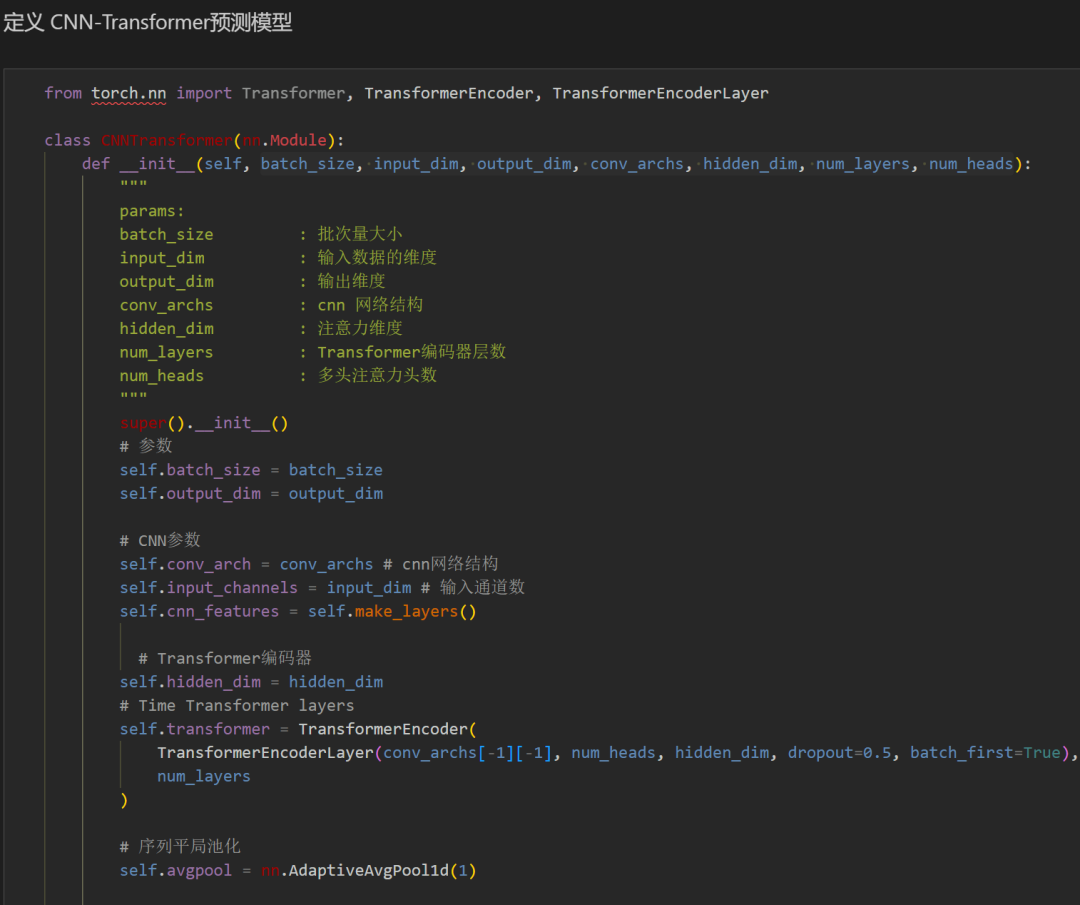Click the comment # 参数
This screenshot has width=1080, height=905.
tap(146, 446)
